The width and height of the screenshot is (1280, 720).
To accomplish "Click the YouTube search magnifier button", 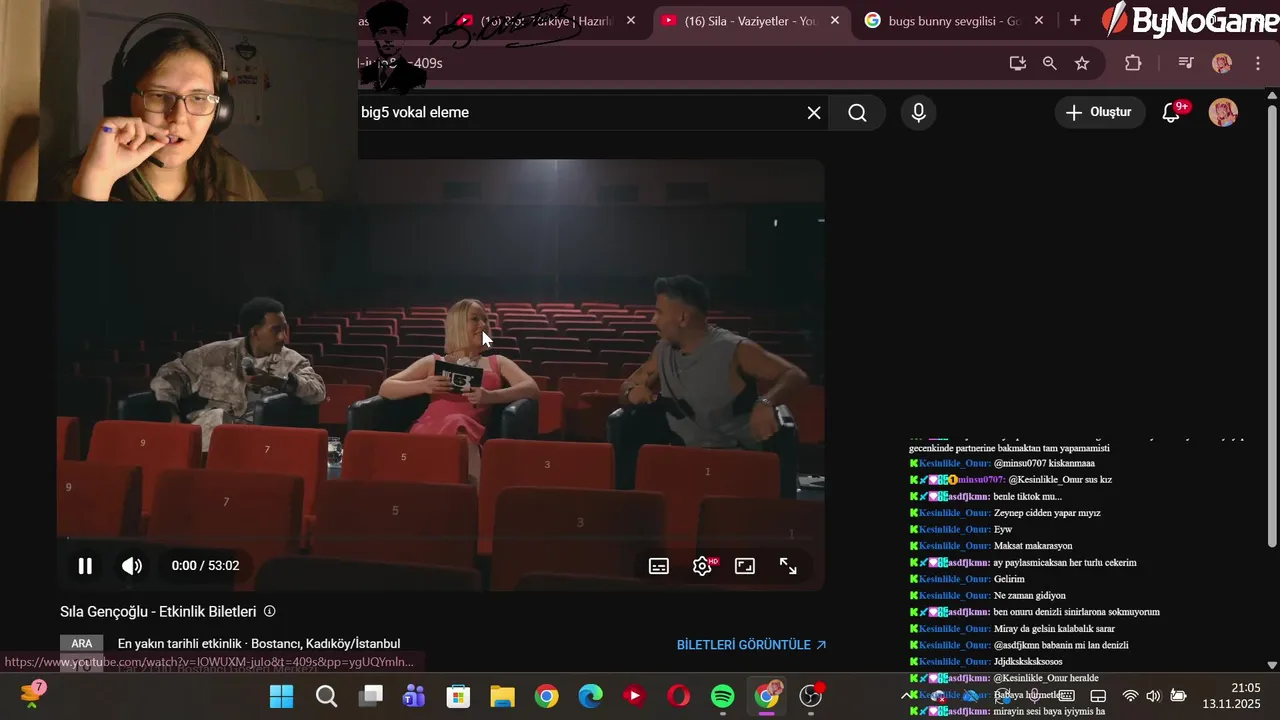I will pyautogui.click(x=858, y=113).
